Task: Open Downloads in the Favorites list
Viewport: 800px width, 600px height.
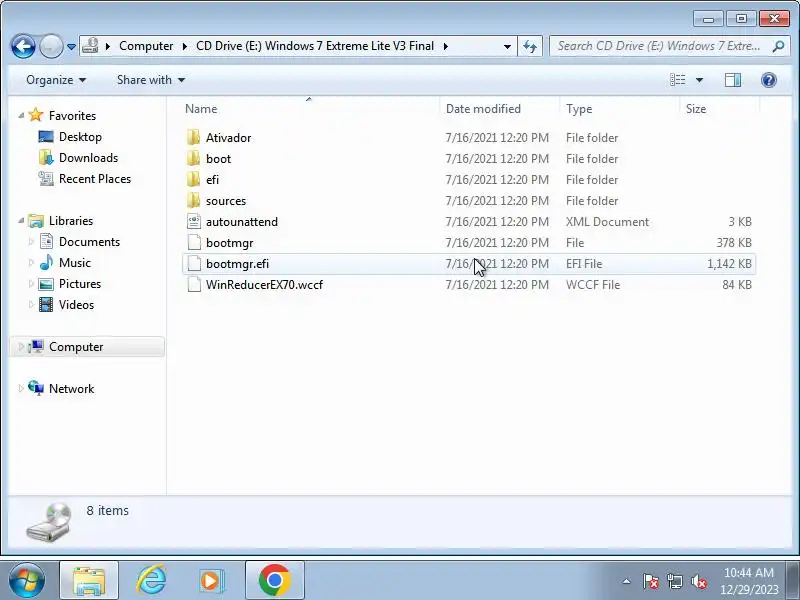Action: point(88,158)
